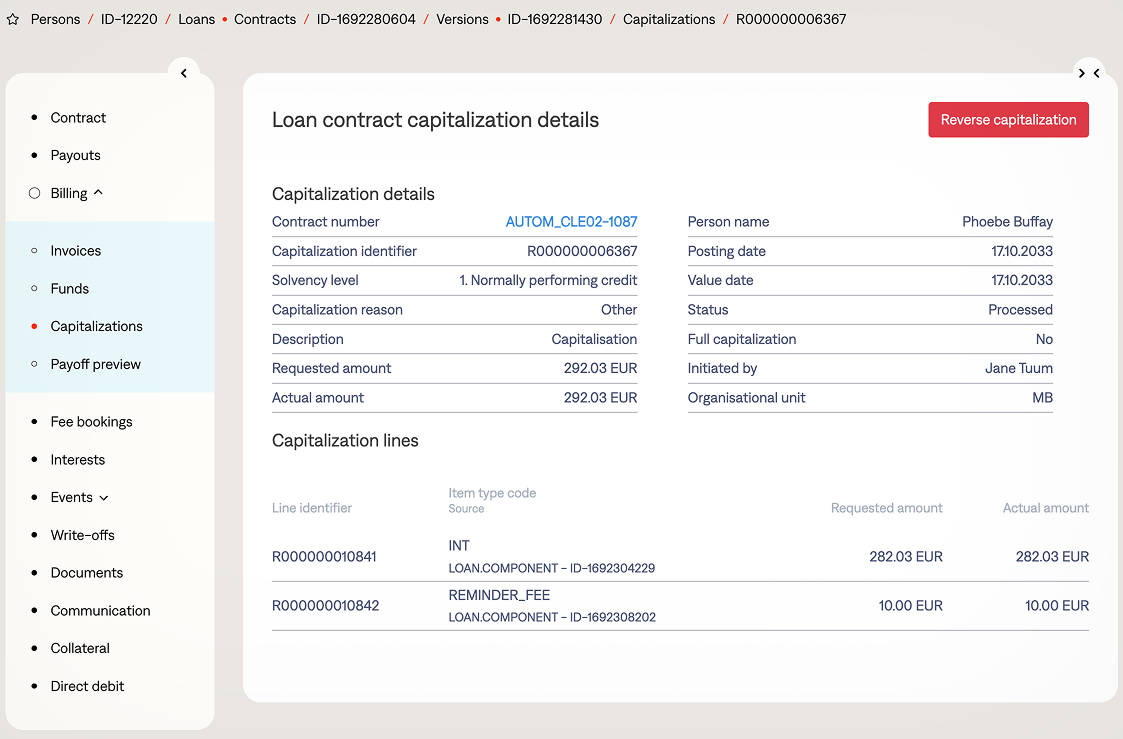
Task: Go to Payoff preview page
Action: tap(96, 364)
